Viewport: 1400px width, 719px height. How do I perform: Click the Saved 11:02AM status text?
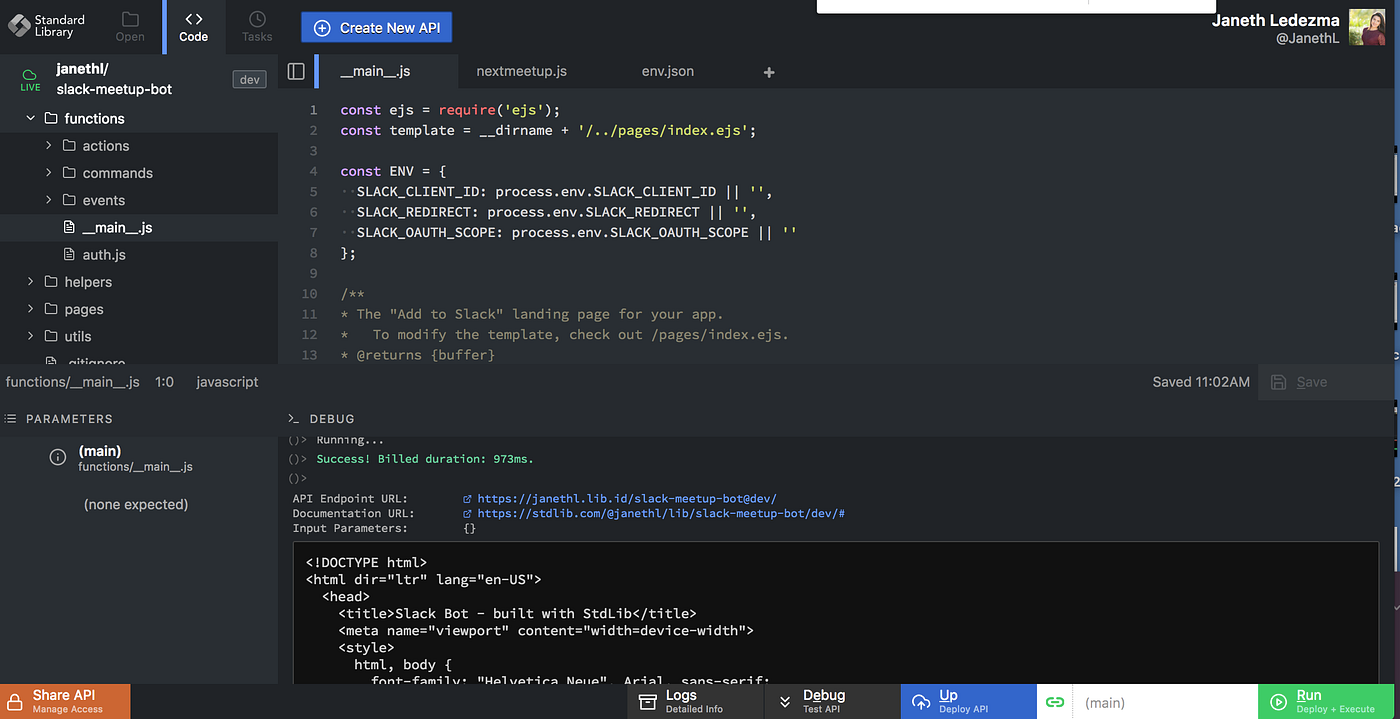click(x=1201, y=382)
